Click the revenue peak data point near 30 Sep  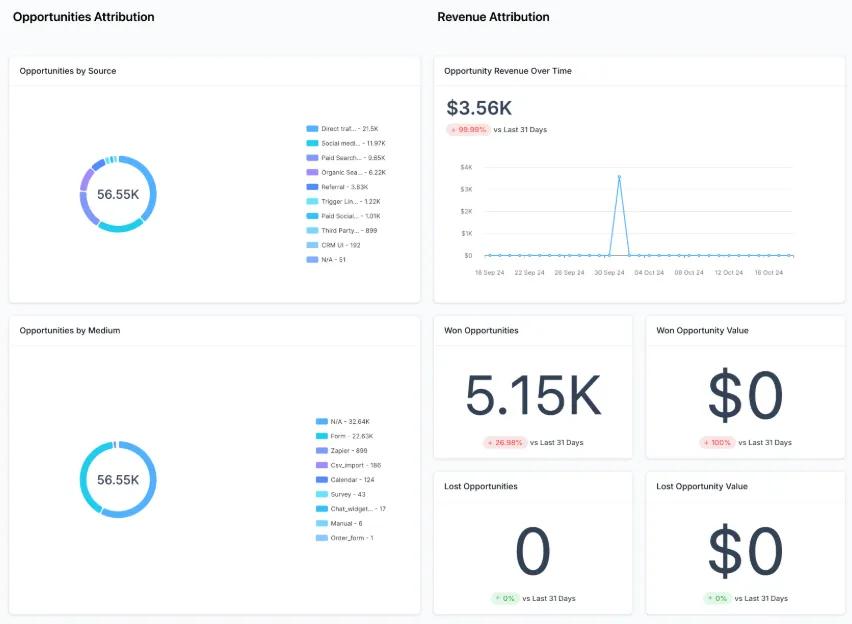click(x=619, y=177)
